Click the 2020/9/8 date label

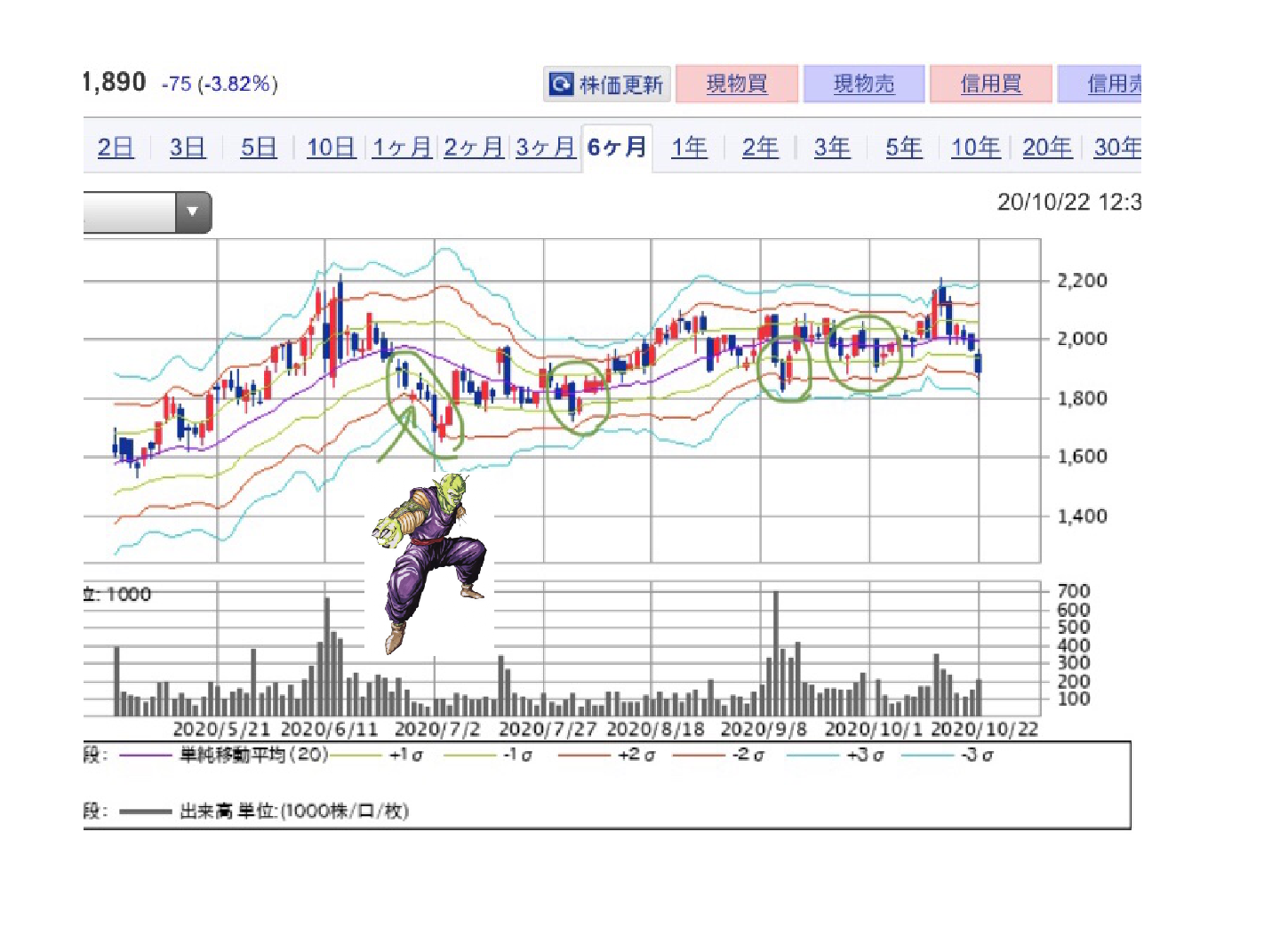click(x=764, y=729)
